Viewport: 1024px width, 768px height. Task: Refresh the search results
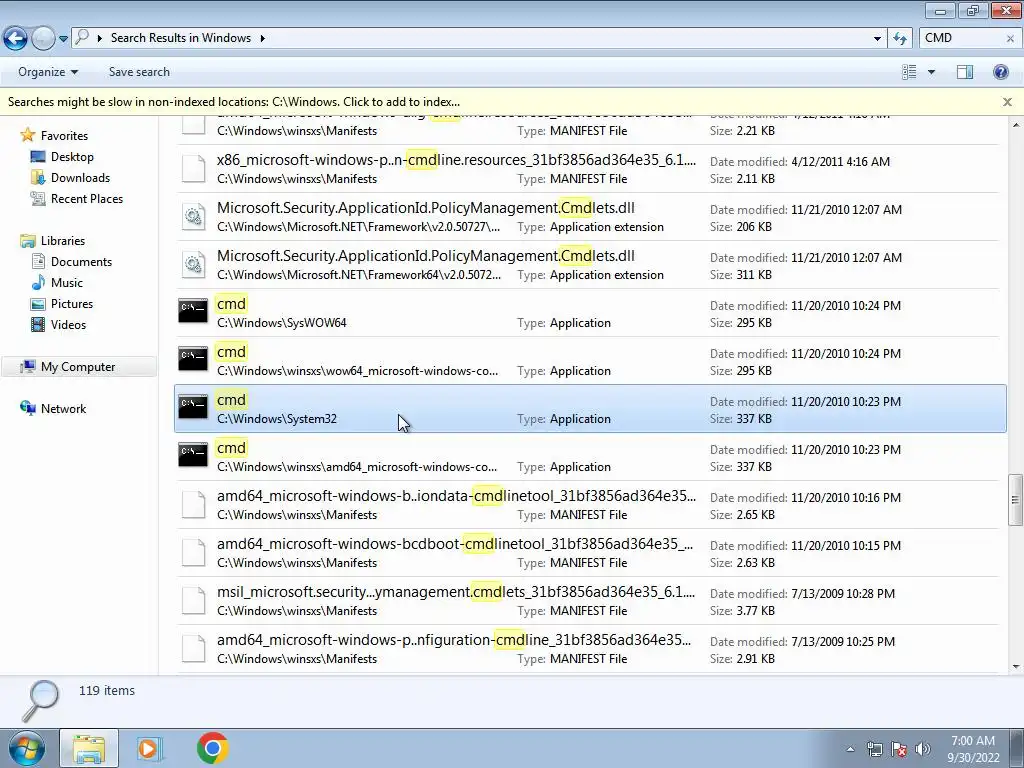click(900, 39)
